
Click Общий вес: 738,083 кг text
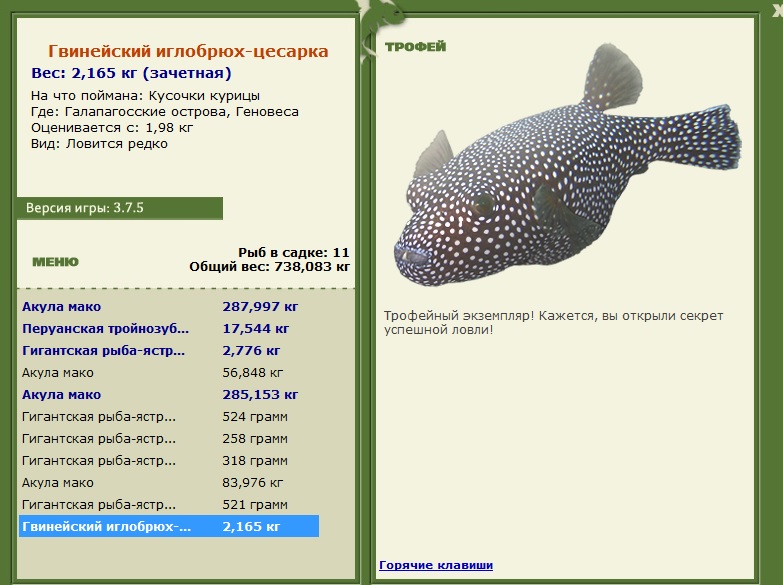(x=269, y=267)
